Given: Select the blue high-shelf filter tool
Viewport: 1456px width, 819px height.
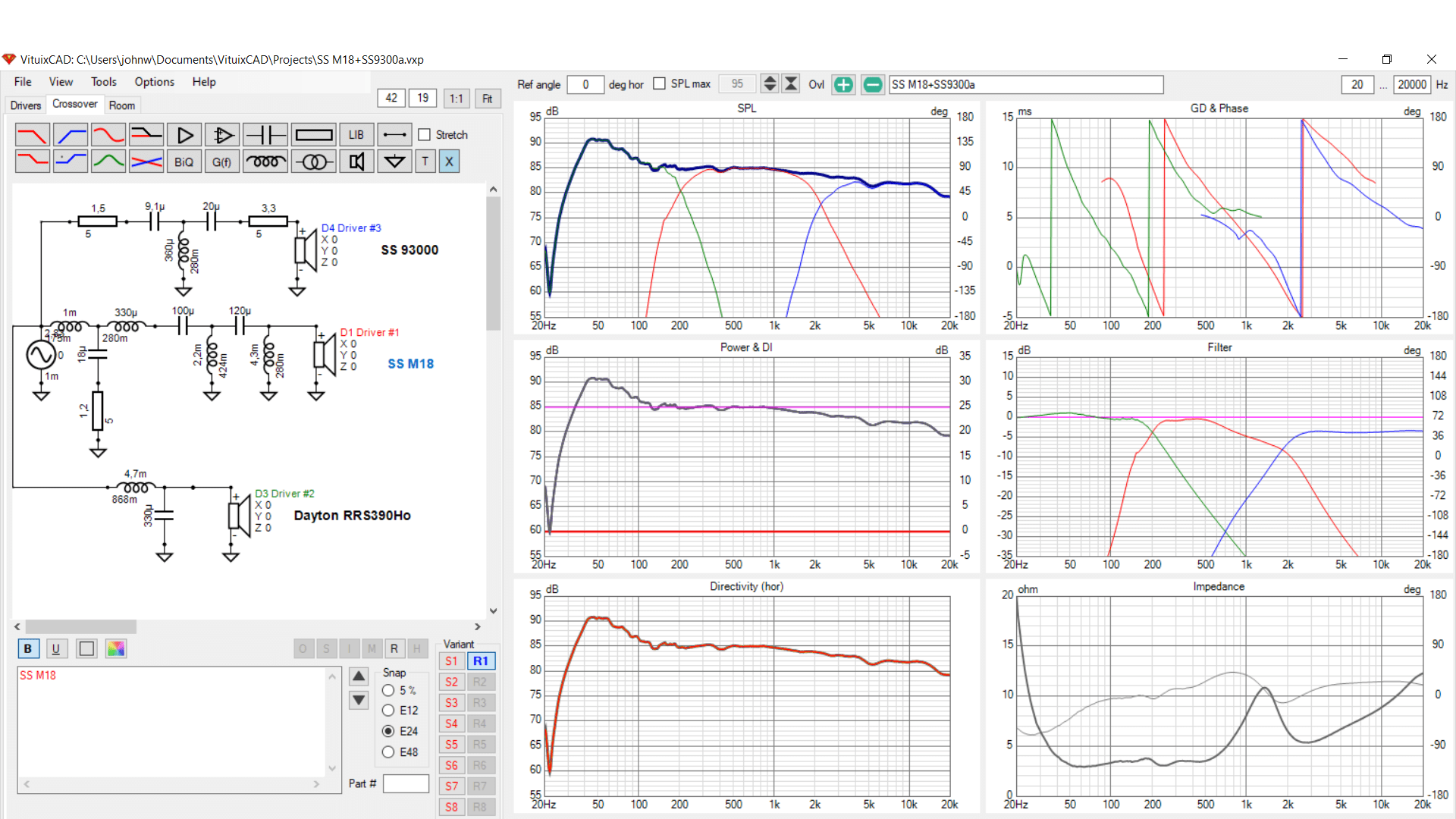Looking at the screenshot, I should tap(71, 162).
